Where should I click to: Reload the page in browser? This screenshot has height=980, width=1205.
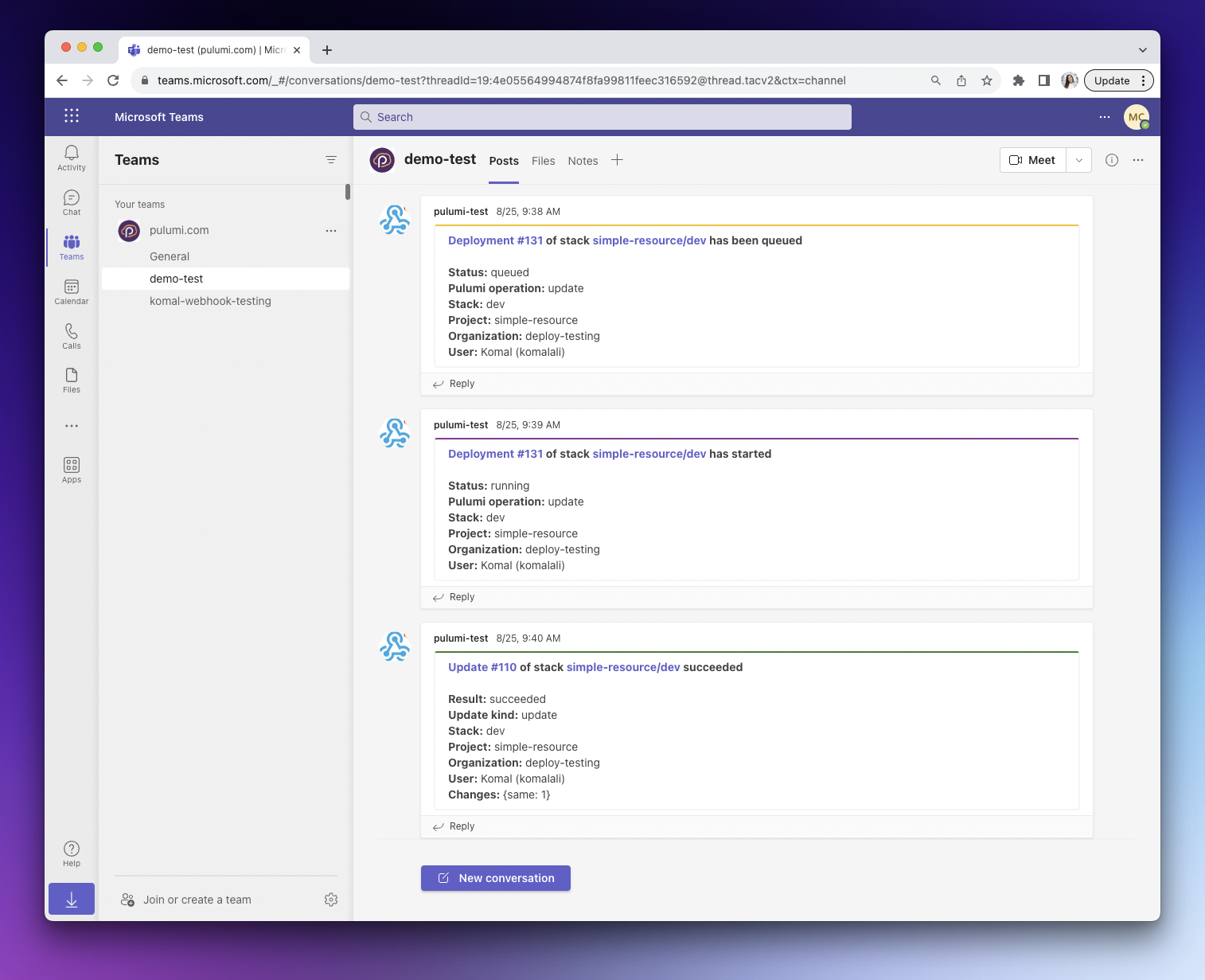(113, 80)
